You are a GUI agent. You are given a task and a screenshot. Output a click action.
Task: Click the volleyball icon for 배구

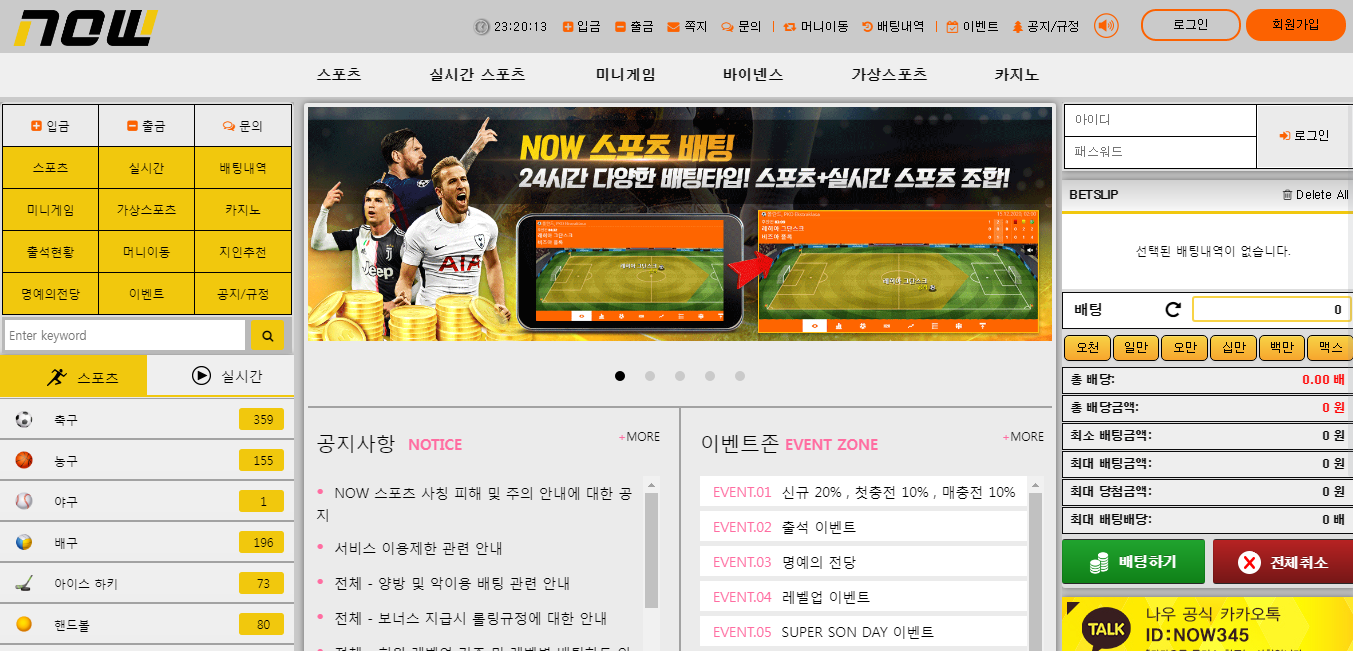pos(24,543)
